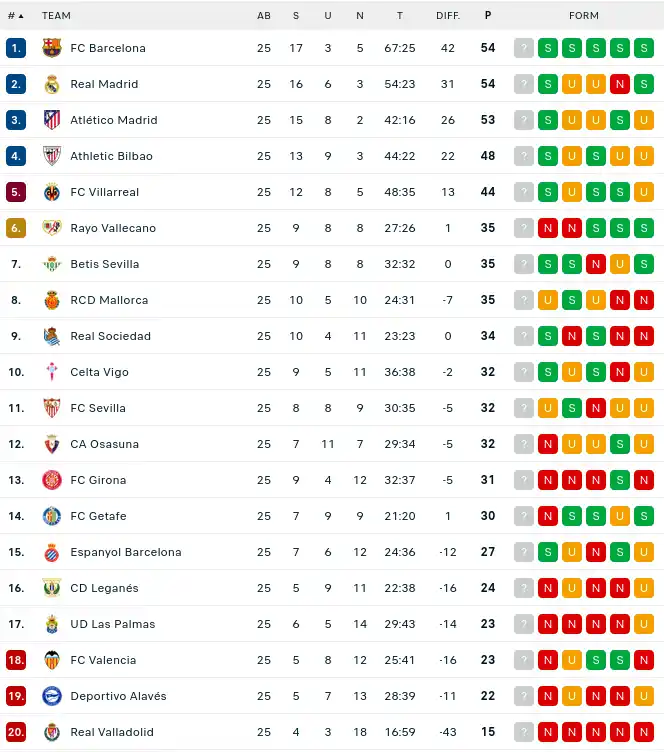The image size is (664, 752).
Task: Sort standings by AB column header
Action: (x=264, y=16)
